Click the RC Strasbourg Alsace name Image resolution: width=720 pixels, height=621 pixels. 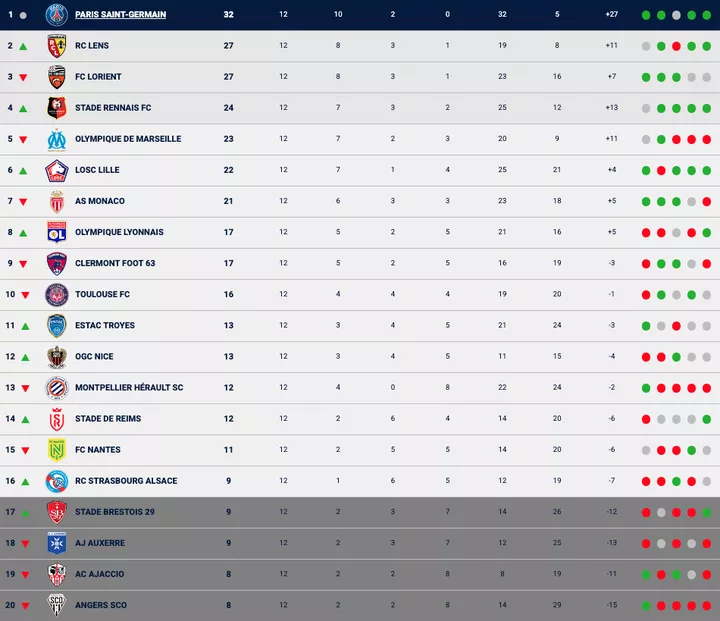(x=126, y=481)
